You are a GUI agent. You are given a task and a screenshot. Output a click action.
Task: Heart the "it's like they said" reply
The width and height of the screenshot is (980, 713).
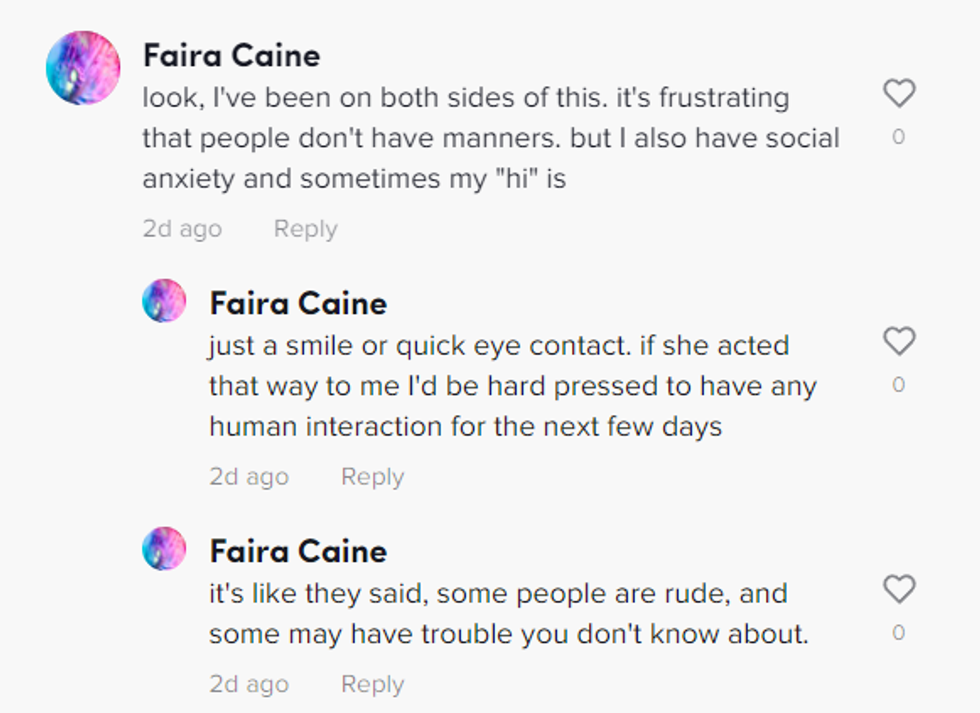[899, 590]
